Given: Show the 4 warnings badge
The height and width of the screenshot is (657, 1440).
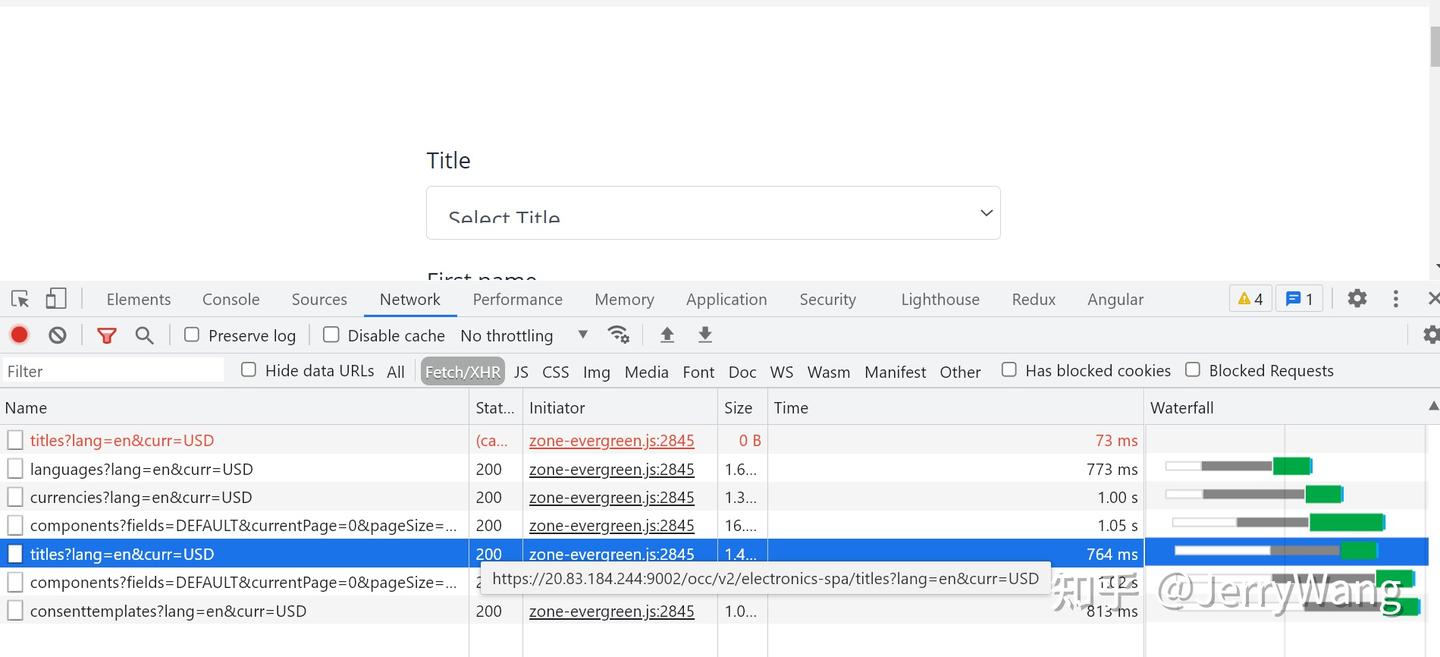Looking at the screenshot, I should click(1250, 298).
